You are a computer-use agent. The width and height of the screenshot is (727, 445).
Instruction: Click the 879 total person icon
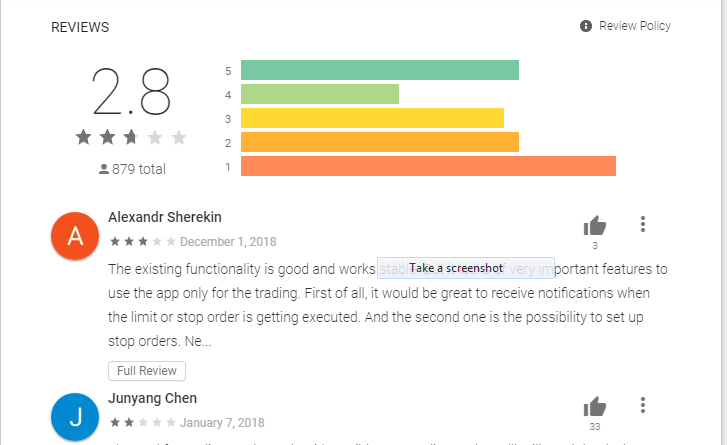pos(104,169)
